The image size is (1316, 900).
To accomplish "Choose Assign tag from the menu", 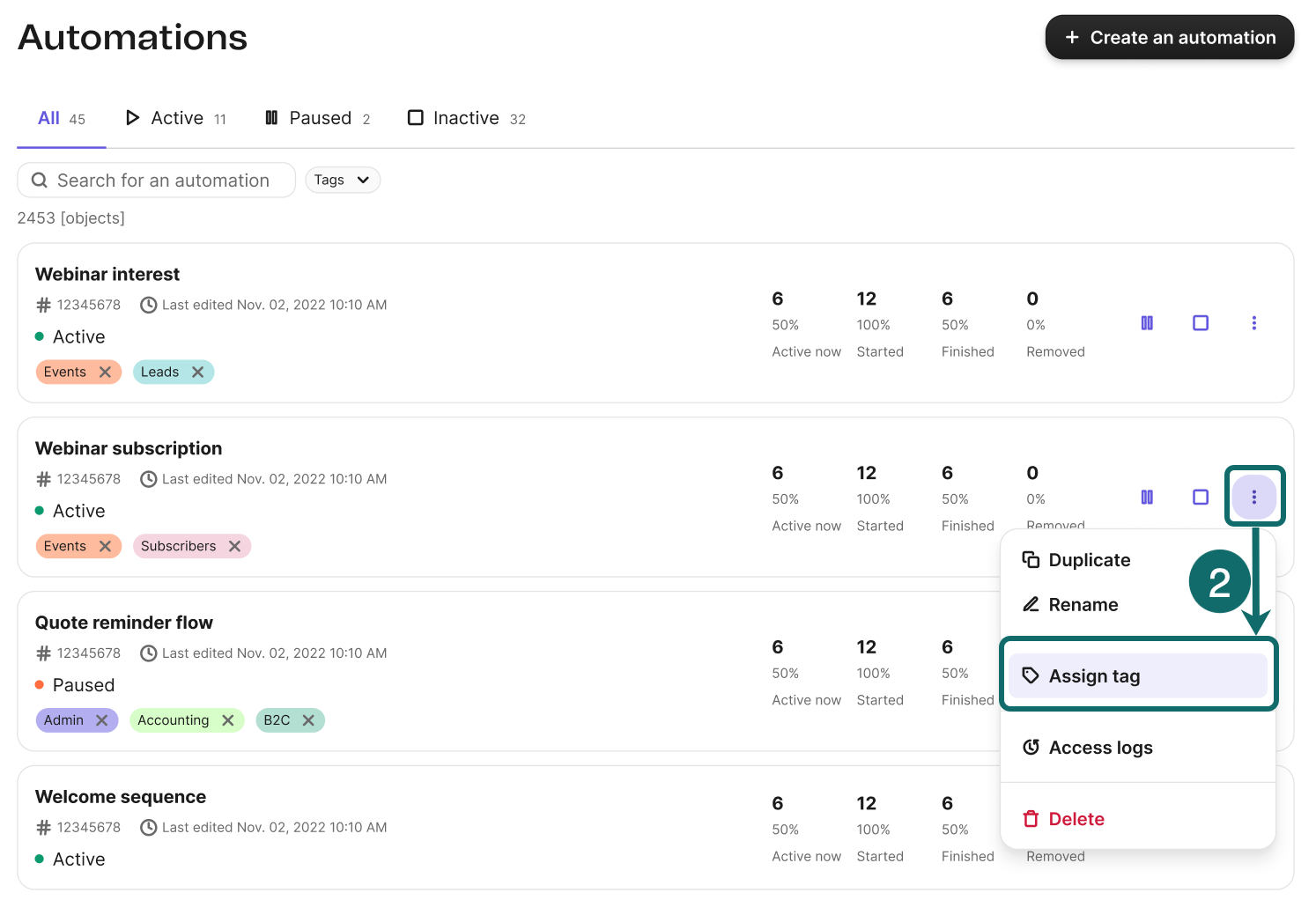I will (1094, 675).
